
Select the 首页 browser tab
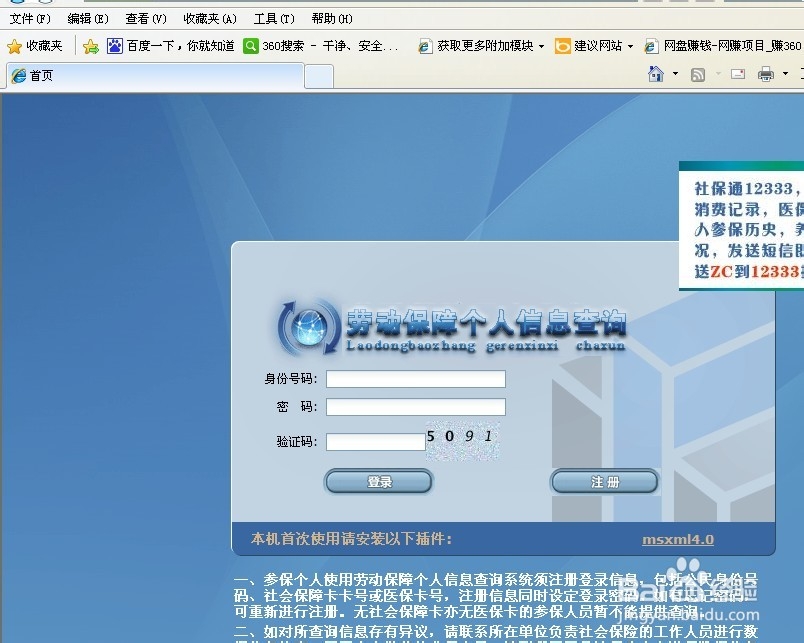tap(155, 76)
